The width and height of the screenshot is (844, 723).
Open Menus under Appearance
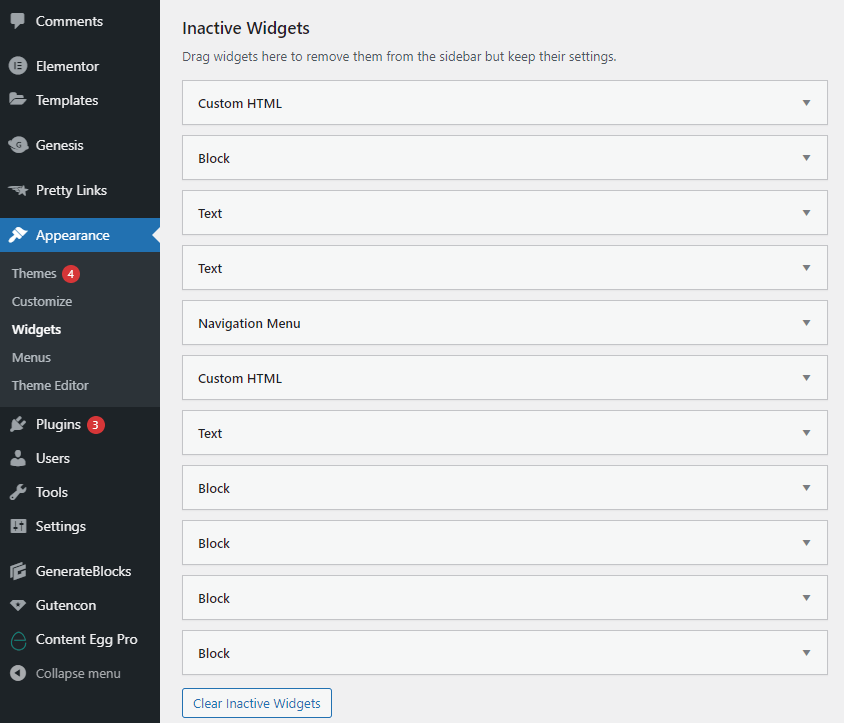coord(31,357)
